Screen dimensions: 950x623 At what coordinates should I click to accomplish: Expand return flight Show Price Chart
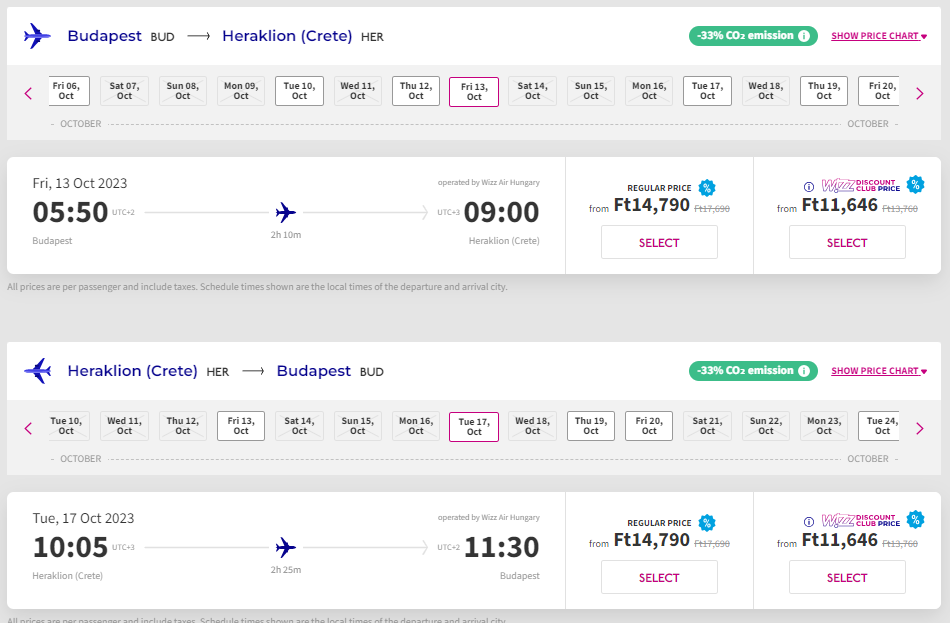click(879, 371)
